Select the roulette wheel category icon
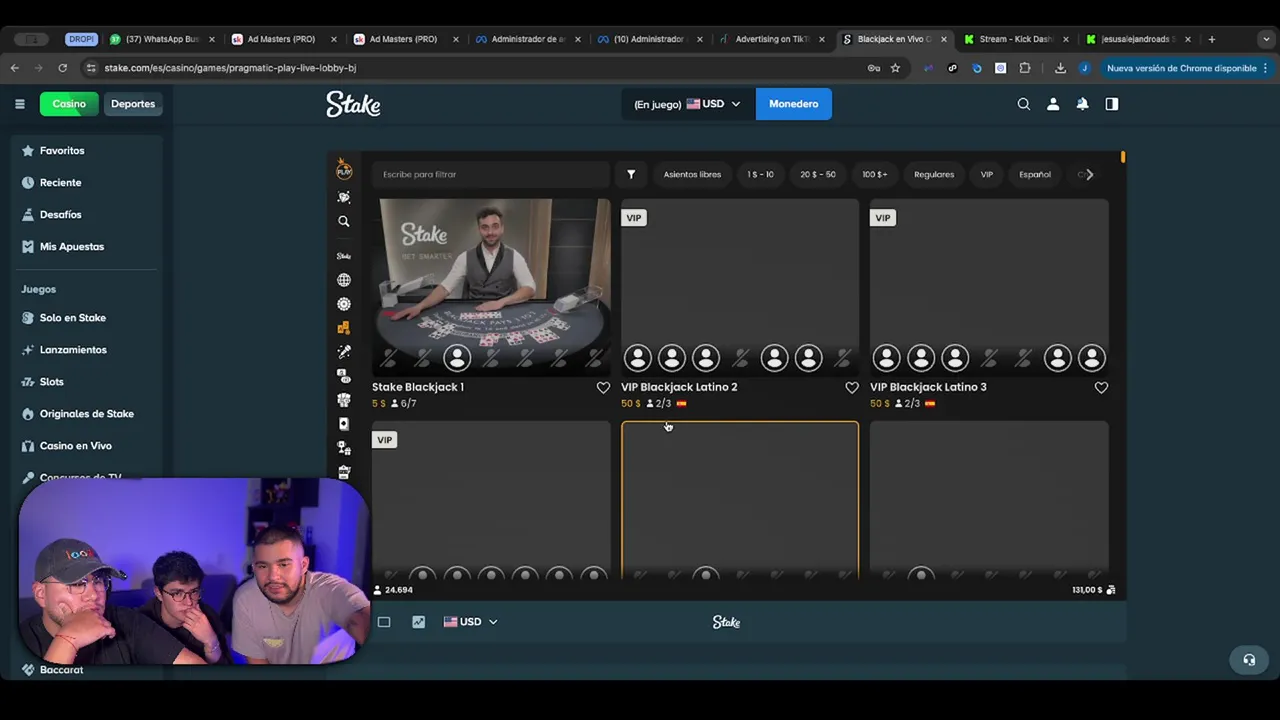The width and height of the screenshot is (1280, 720). (344, 304)
